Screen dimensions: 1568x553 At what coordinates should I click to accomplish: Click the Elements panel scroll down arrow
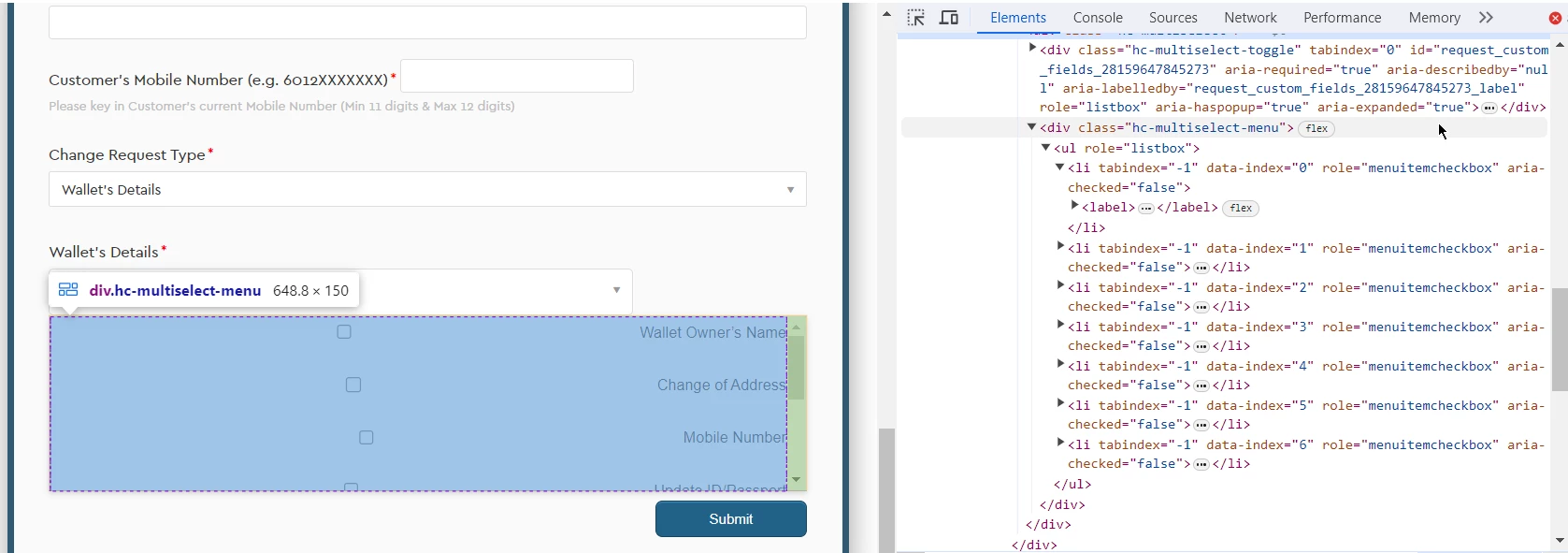1560,540
